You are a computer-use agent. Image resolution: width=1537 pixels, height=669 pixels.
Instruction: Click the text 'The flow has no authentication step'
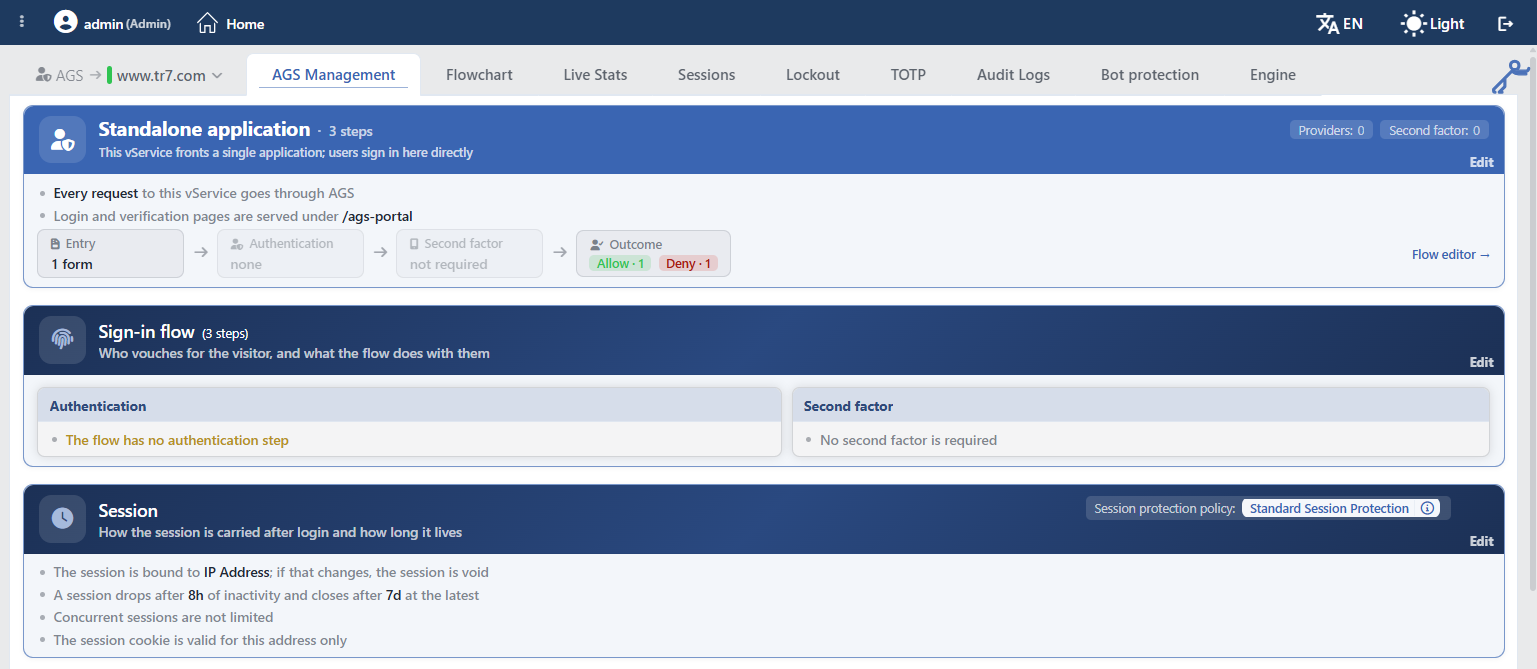click(177, 440)
